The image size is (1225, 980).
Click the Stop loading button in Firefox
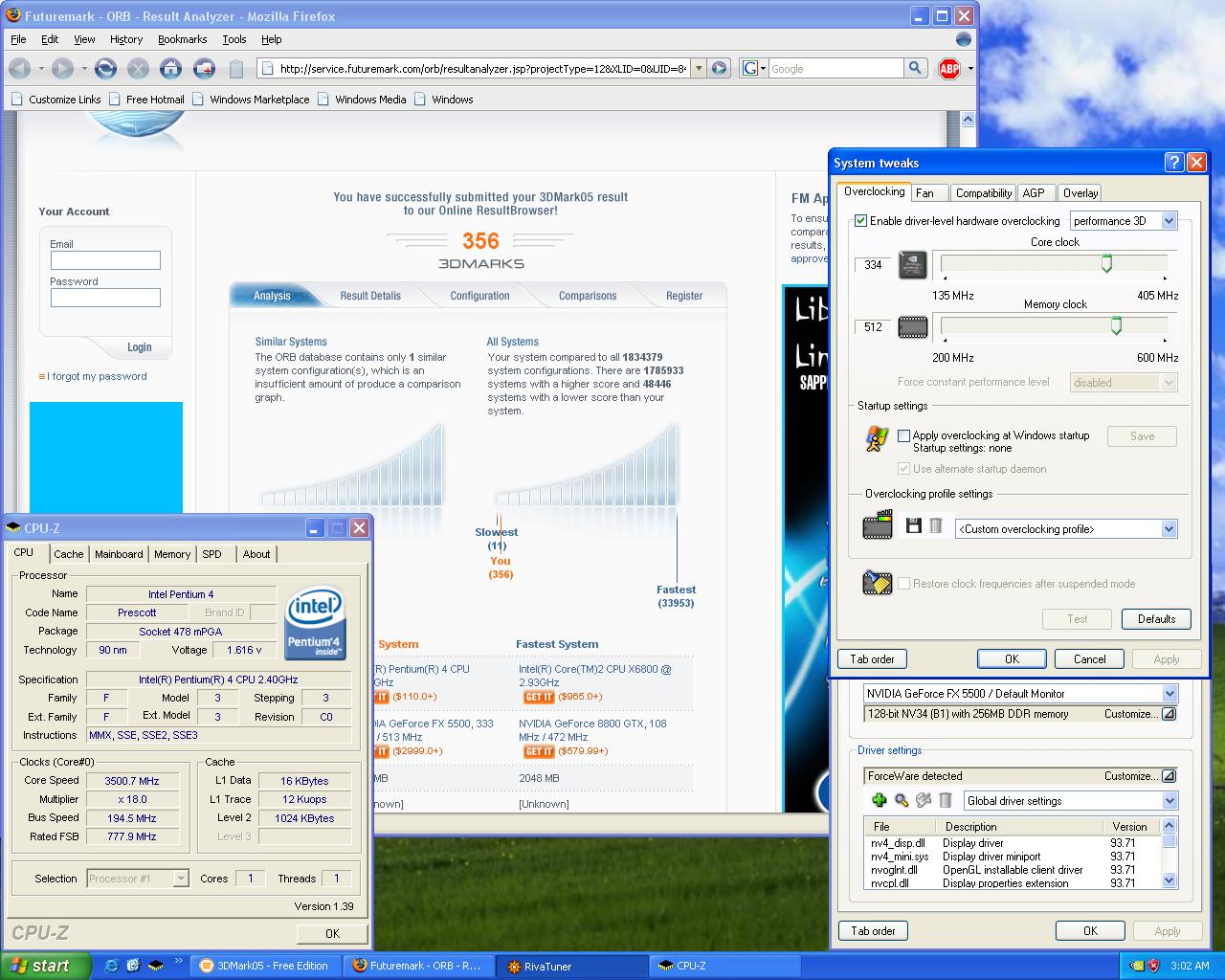138,68
